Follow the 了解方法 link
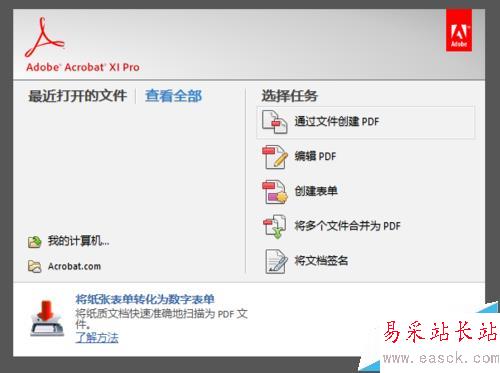The height and width of the screenshot is (373, 500). 97,338
